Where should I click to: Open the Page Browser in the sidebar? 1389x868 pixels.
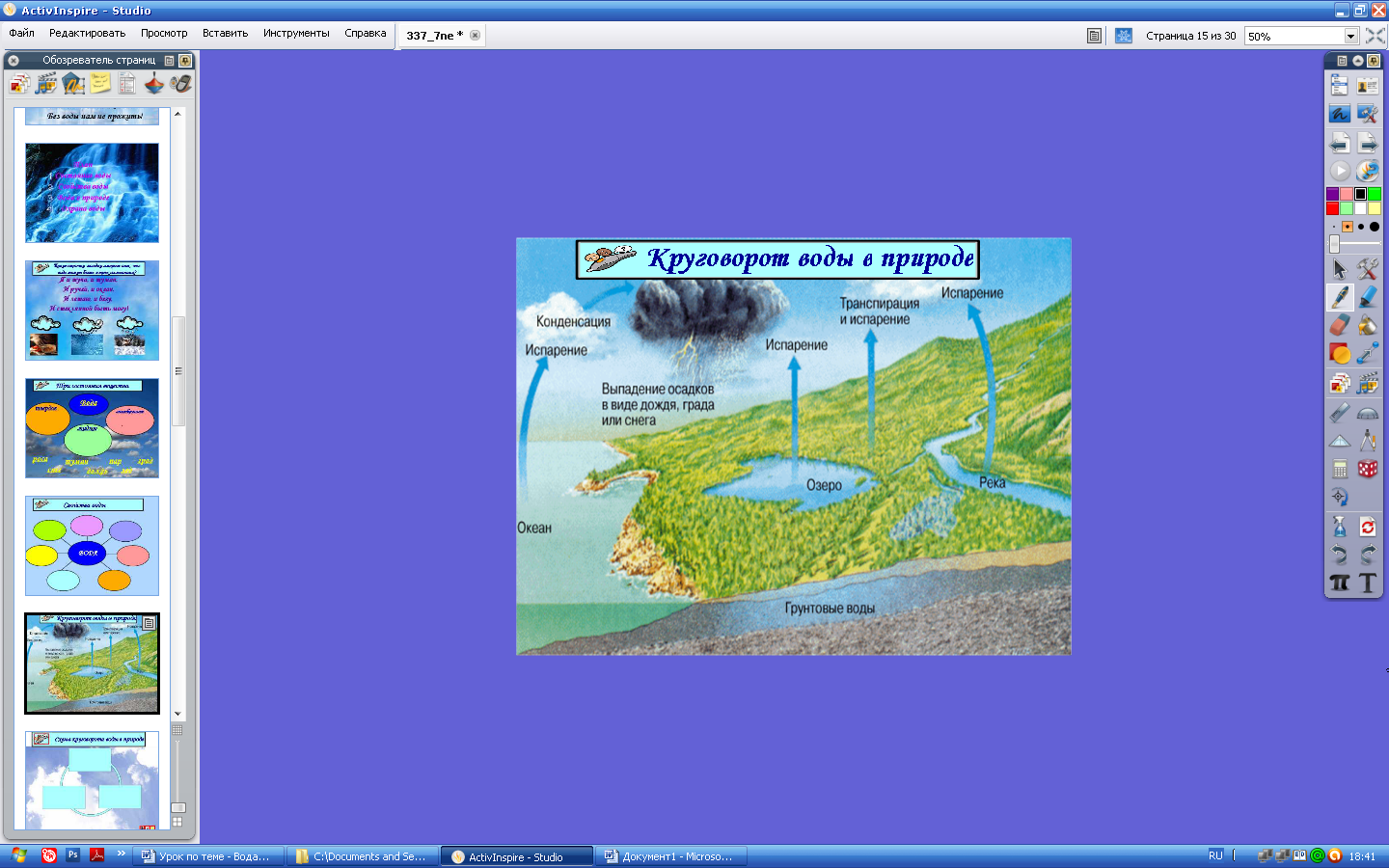[19, 84]
